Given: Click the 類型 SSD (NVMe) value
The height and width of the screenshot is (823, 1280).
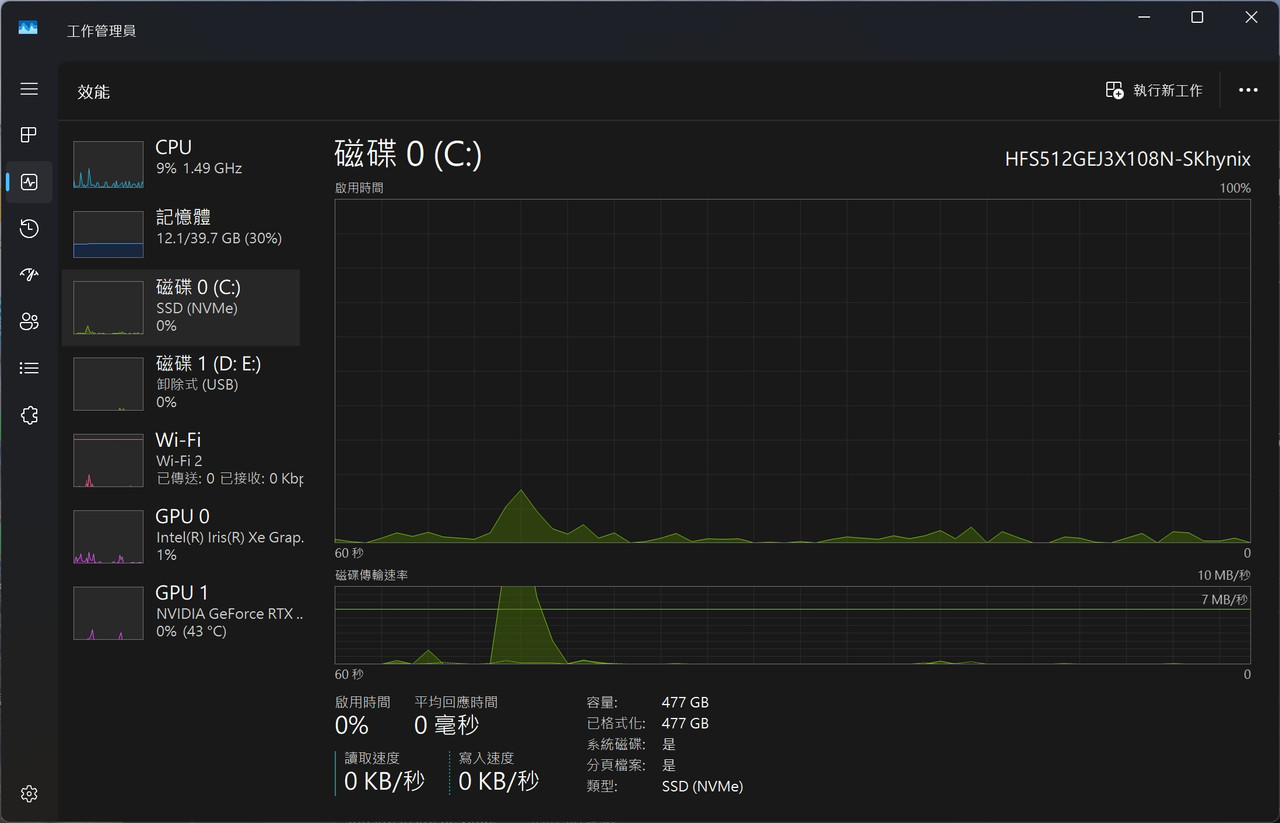Looking at the screenshot, I should coord(702,786).
